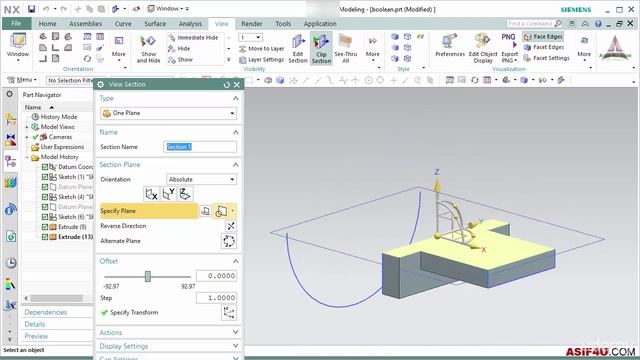This screenshot has height=360, width=640.
Task: Open the Analysis tab
Action: [190, 24]
